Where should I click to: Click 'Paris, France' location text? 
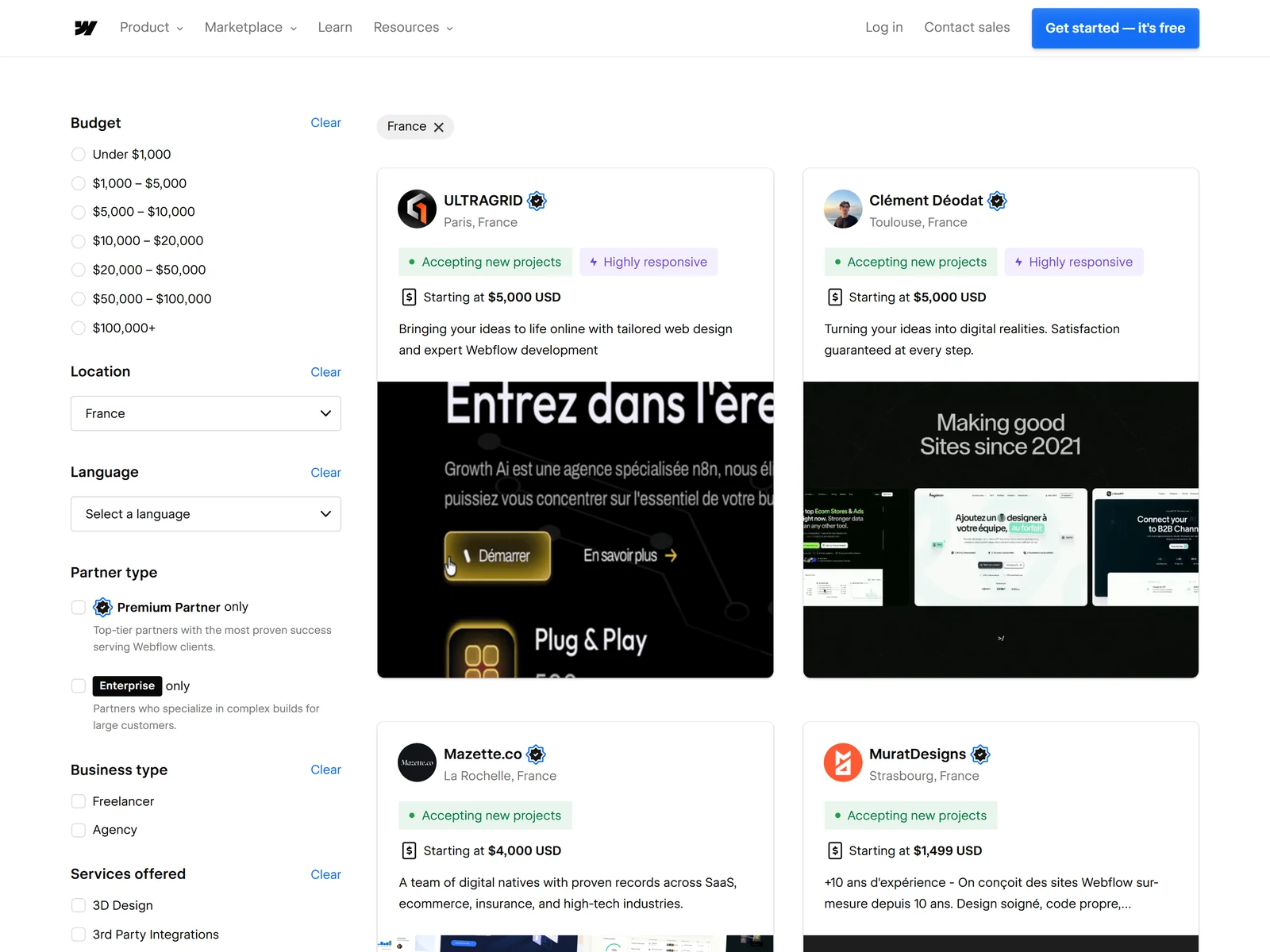click(x=480, y=223)
